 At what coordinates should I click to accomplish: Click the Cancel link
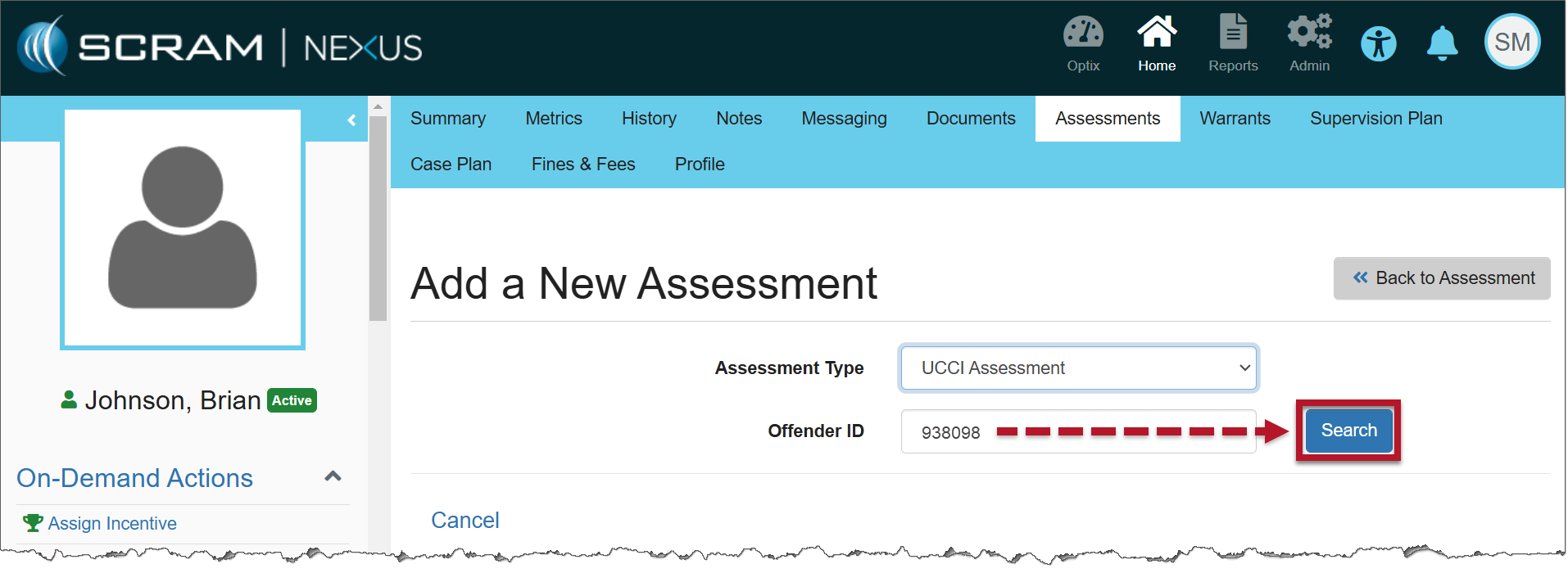point(465,521)
